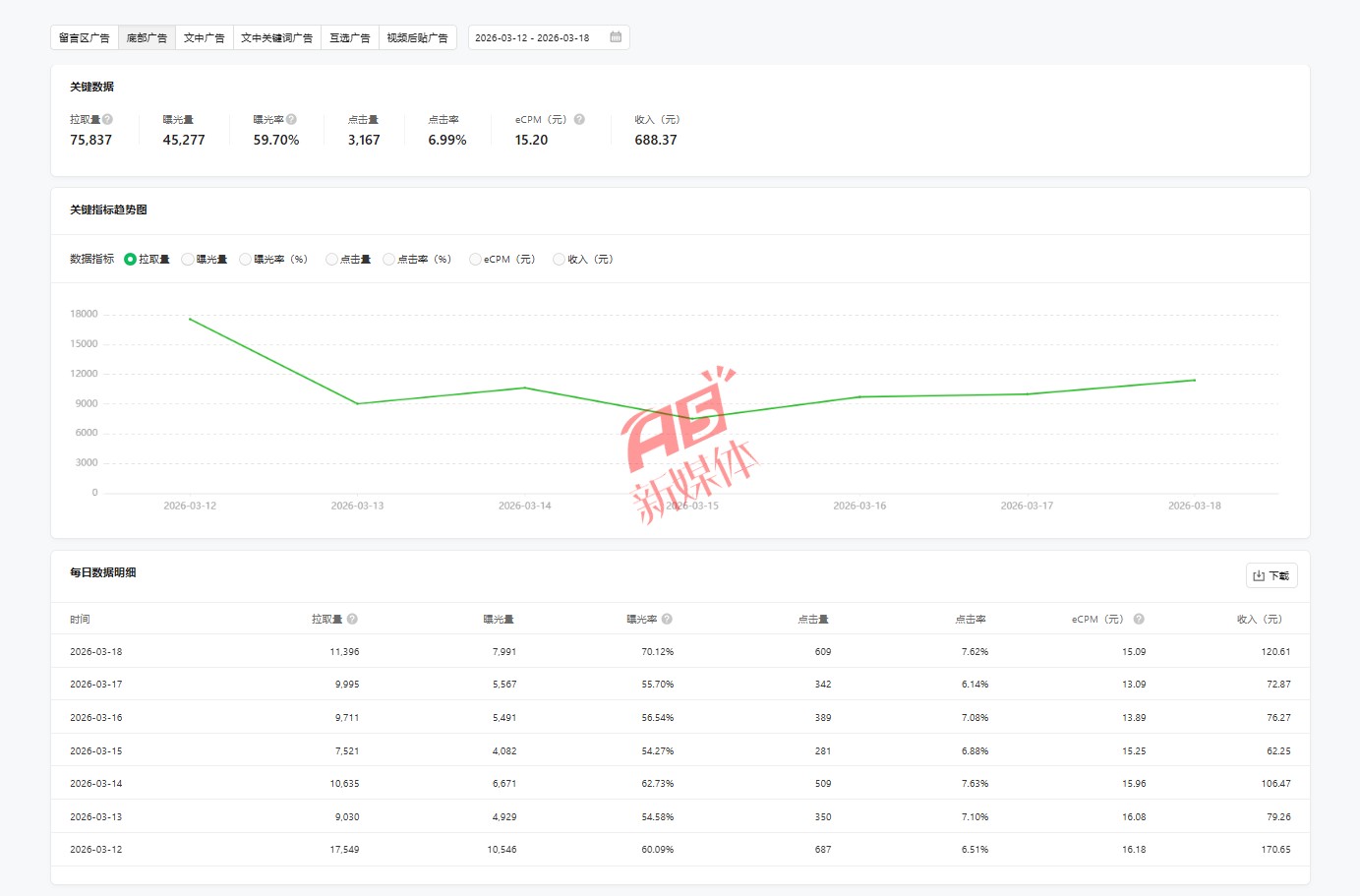This screenshot has width=1360, height=896.
Task: Click the 下载 button
Action: (x=1271, y=575)
